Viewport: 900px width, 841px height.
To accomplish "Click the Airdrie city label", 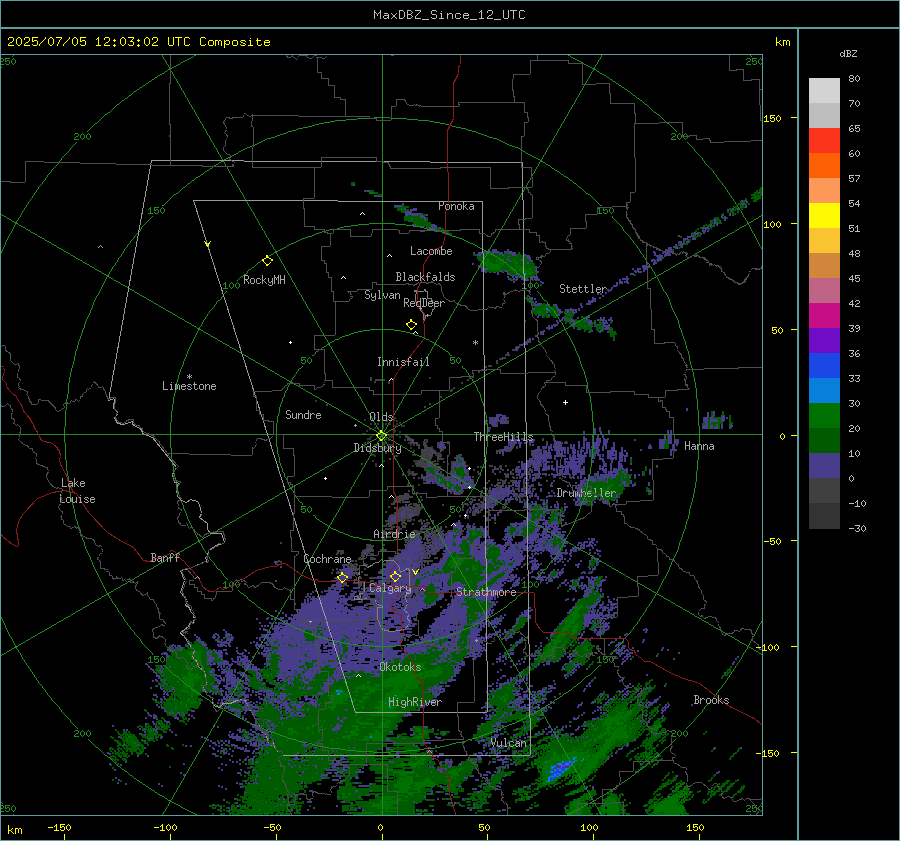I will coord(394,534).
